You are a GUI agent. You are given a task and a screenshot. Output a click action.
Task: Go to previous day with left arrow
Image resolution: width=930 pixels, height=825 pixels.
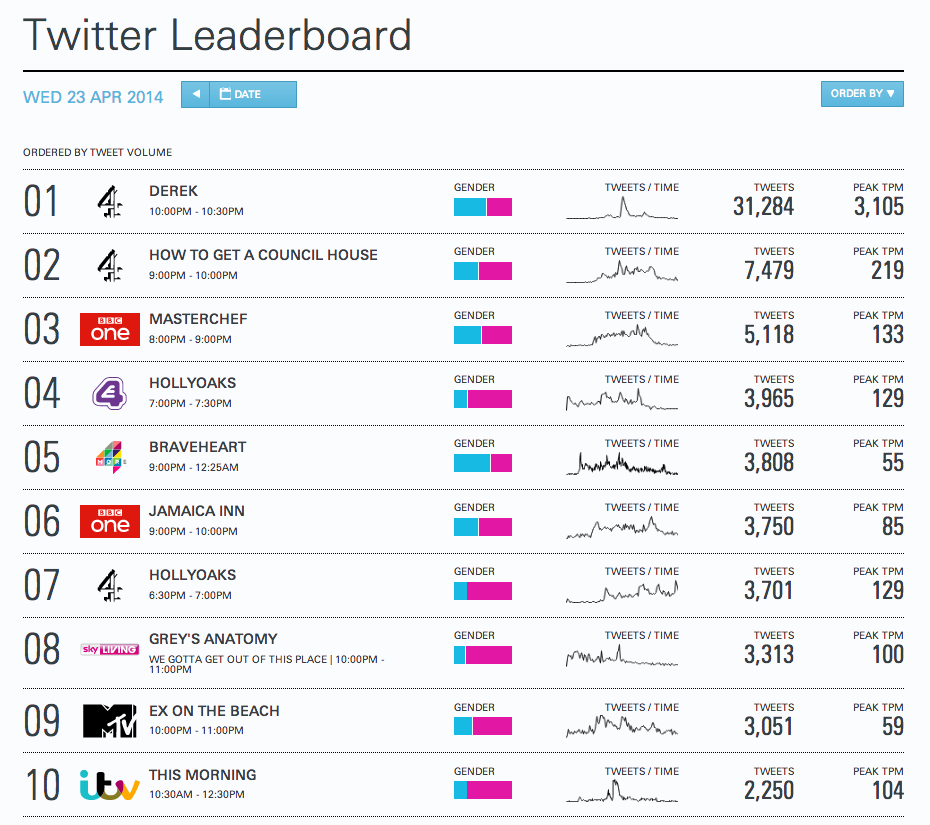196,95
